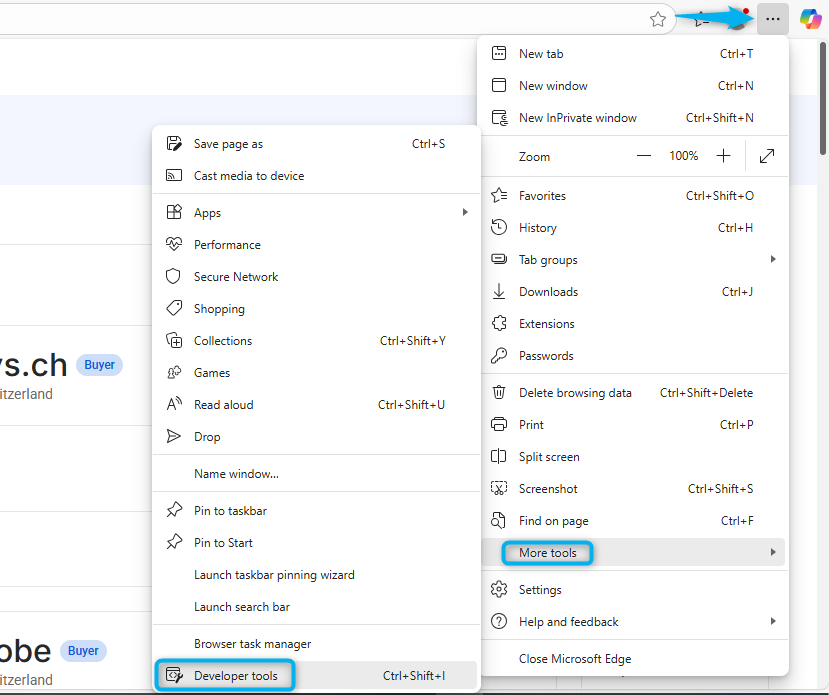Click the Downloads arrow icon

[499, 291]
